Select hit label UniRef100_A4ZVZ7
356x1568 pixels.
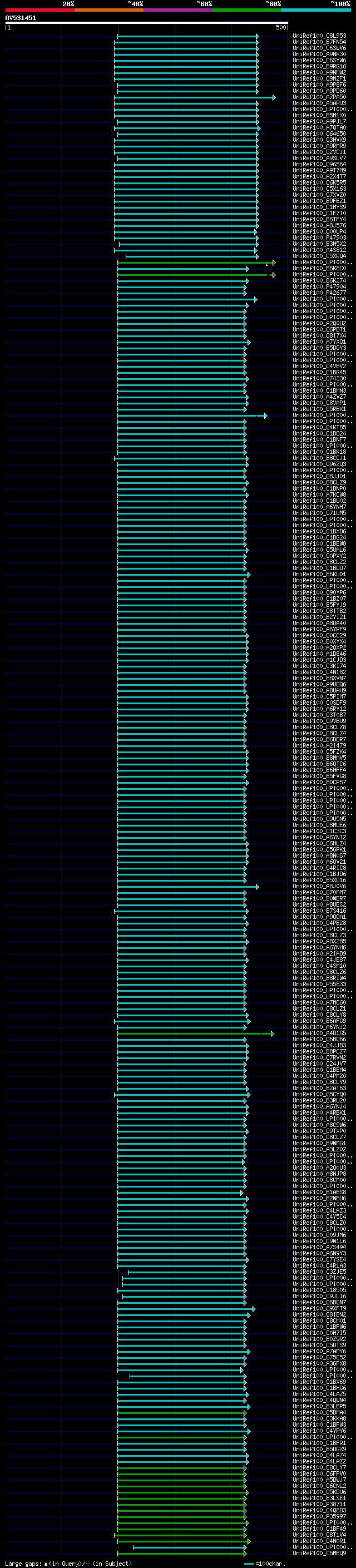pyautogui.click(x=319, y=397)
